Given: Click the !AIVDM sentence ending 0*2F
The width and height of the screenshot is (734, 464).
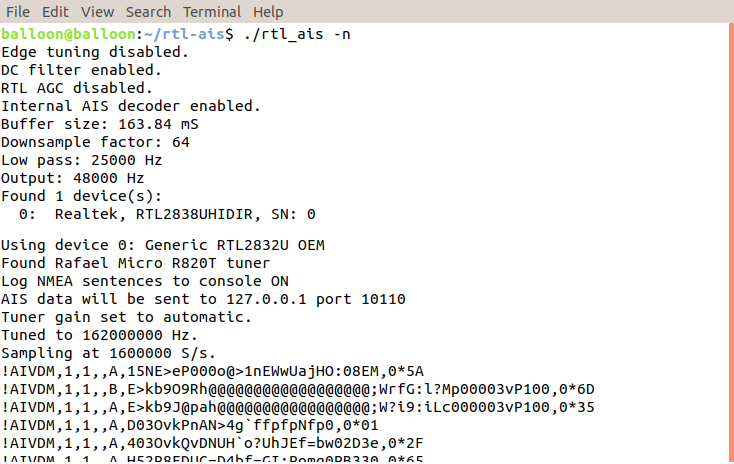Looking at the screenshot, I should click(x=212, y=443).
